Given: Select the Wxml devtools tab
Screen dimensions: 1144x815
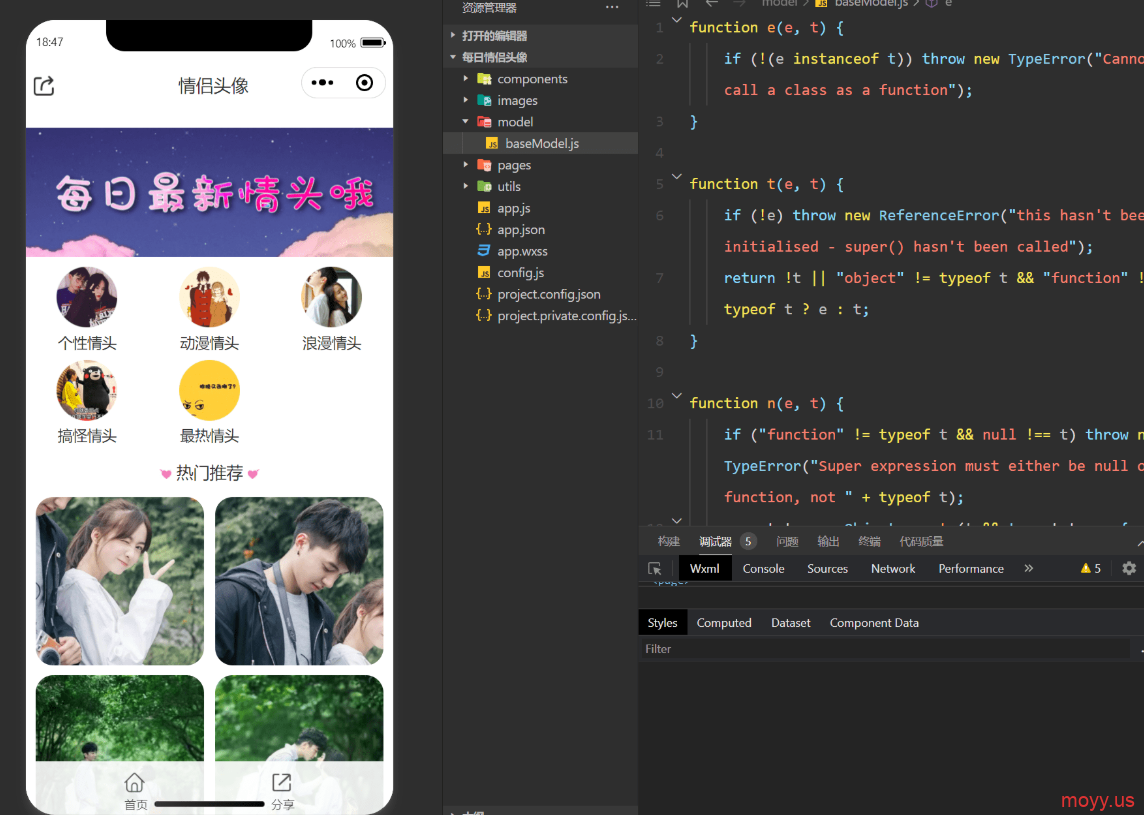Looking at the screenshot, I should tap(705, 568).
